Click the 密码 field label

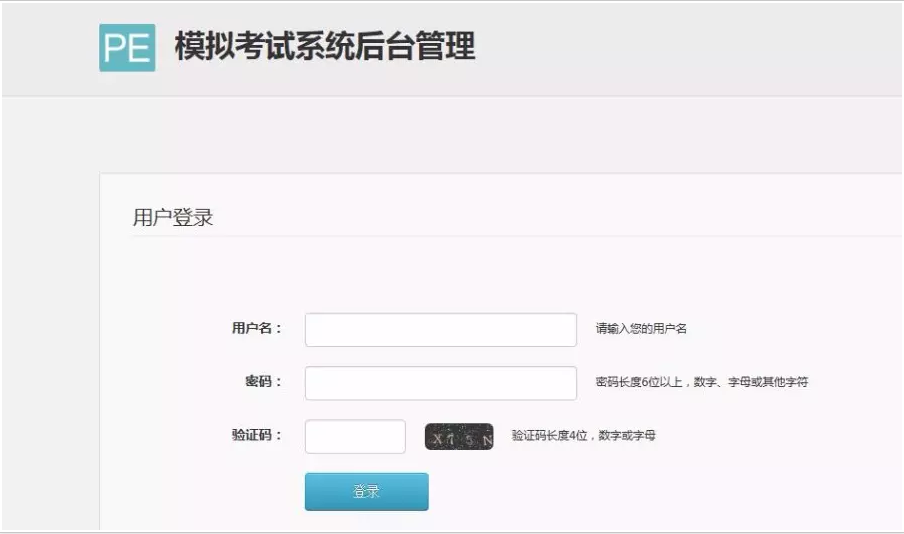[x=263, y=382]
